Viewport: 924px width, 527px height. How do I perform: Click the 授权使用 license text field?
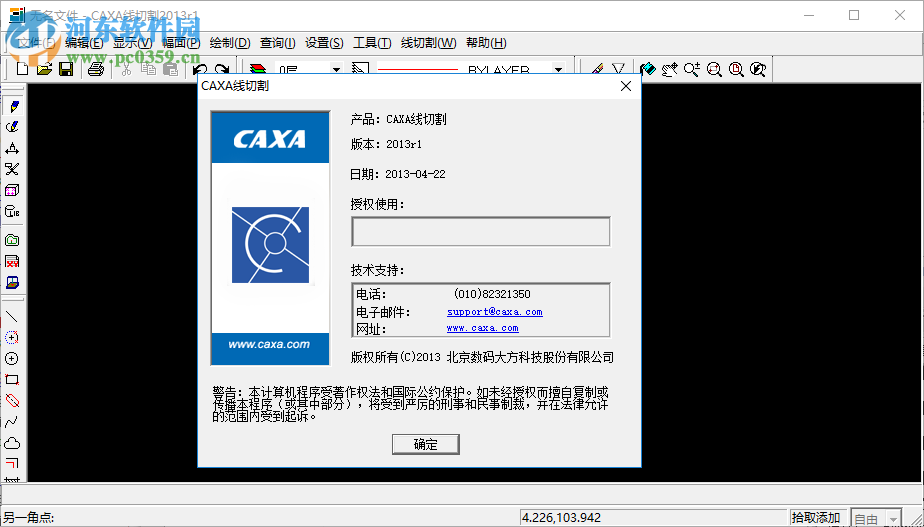[x=481, y=231]
